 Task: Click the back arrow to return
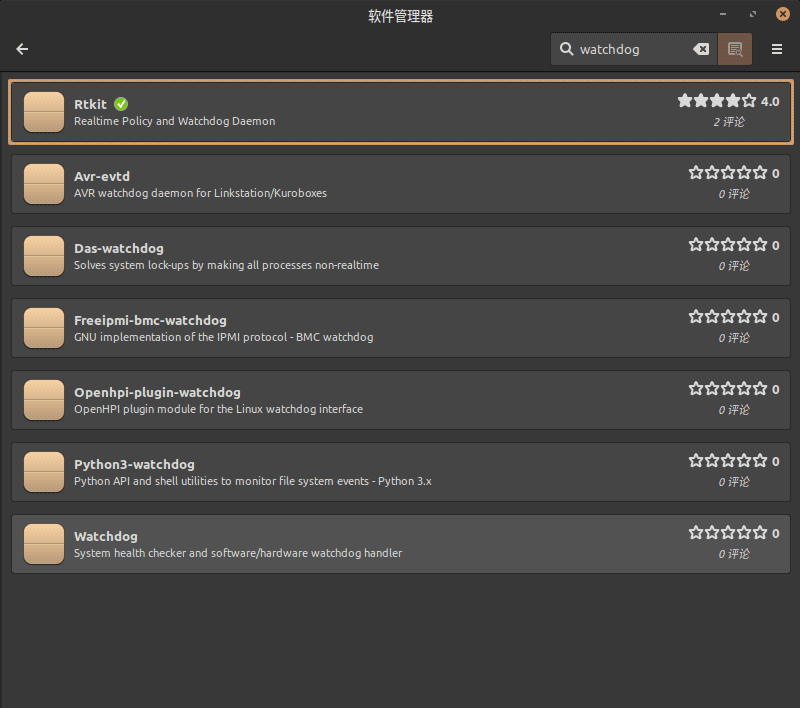tap(22, 48)
